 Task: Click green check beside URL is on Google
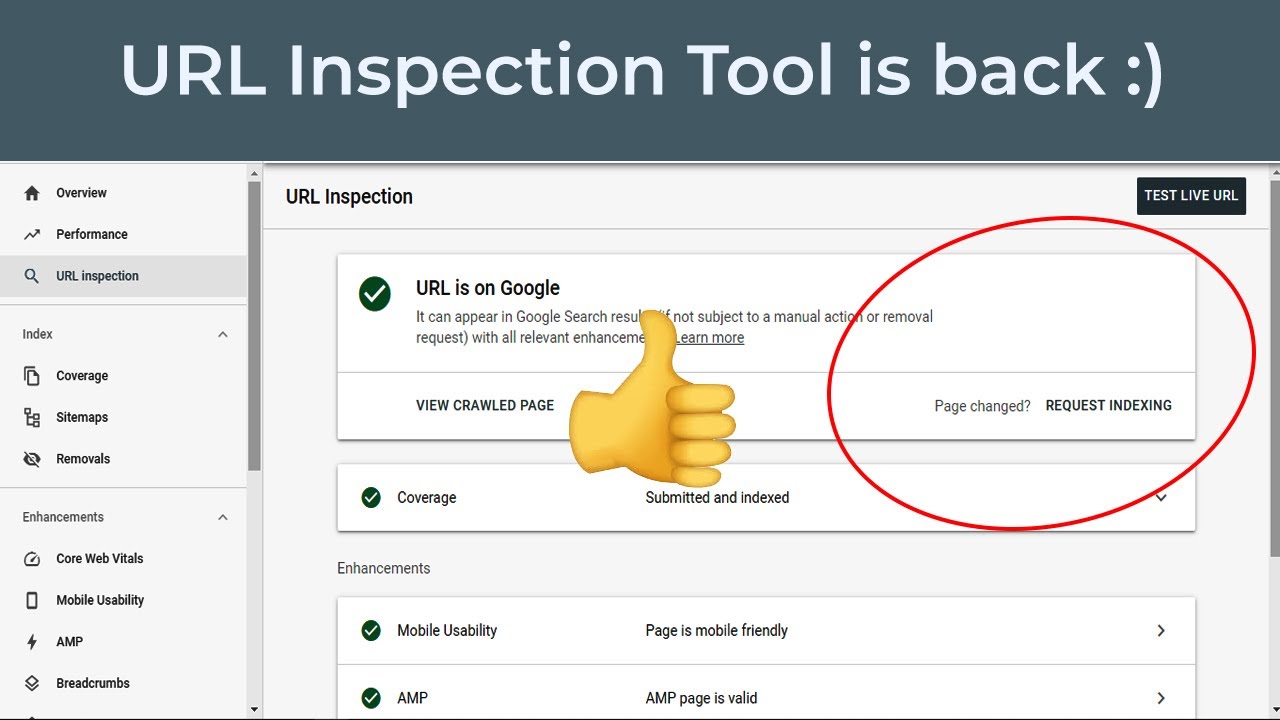pos(375,295)
